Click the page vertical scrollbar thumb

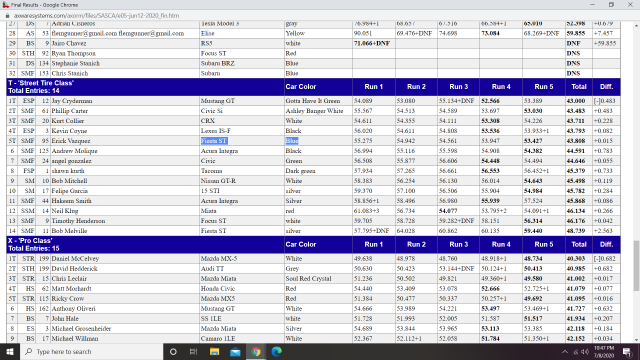[x=636, y=266]
